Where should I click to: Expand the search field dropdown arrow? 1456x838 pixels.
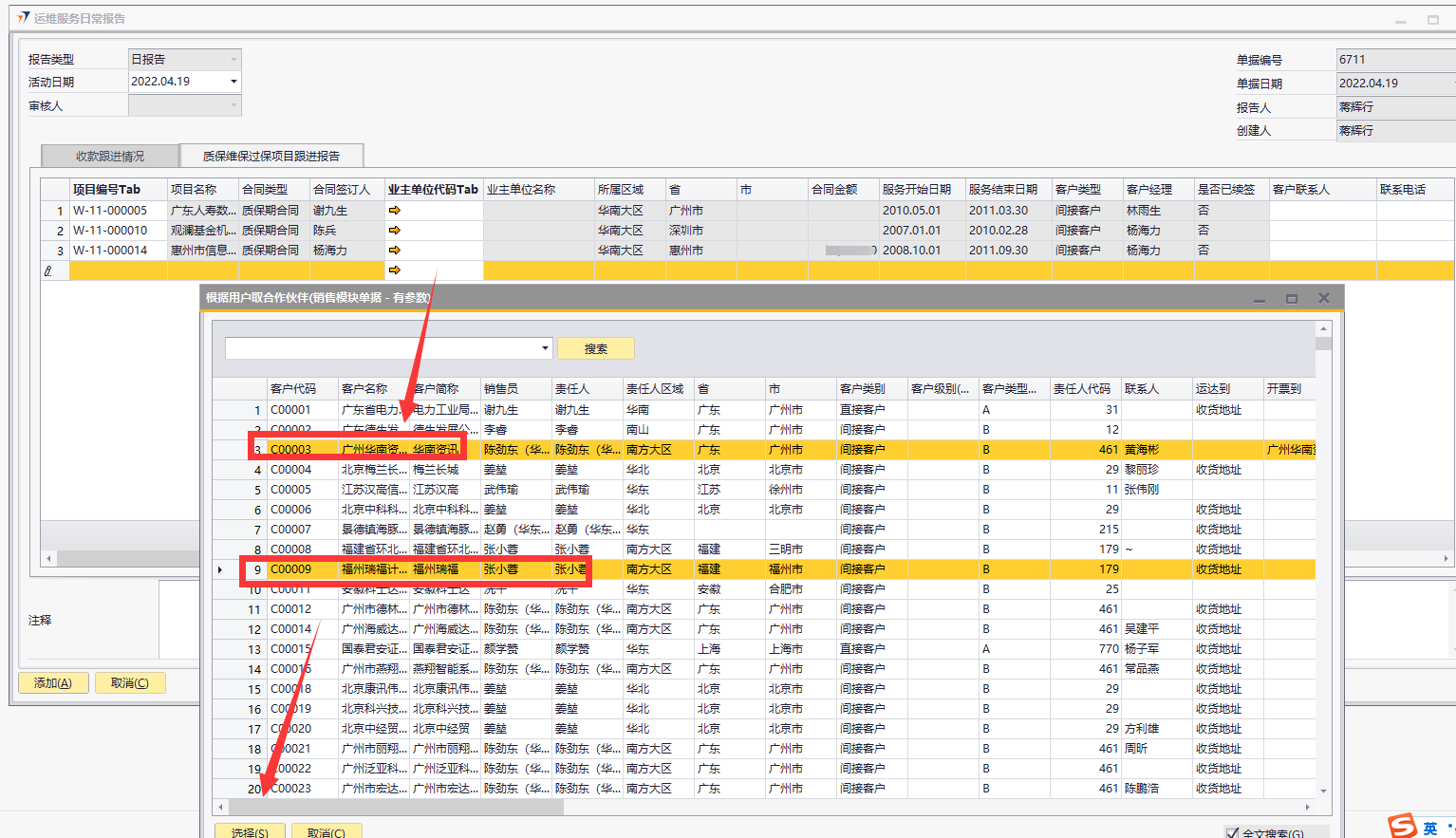545,348
